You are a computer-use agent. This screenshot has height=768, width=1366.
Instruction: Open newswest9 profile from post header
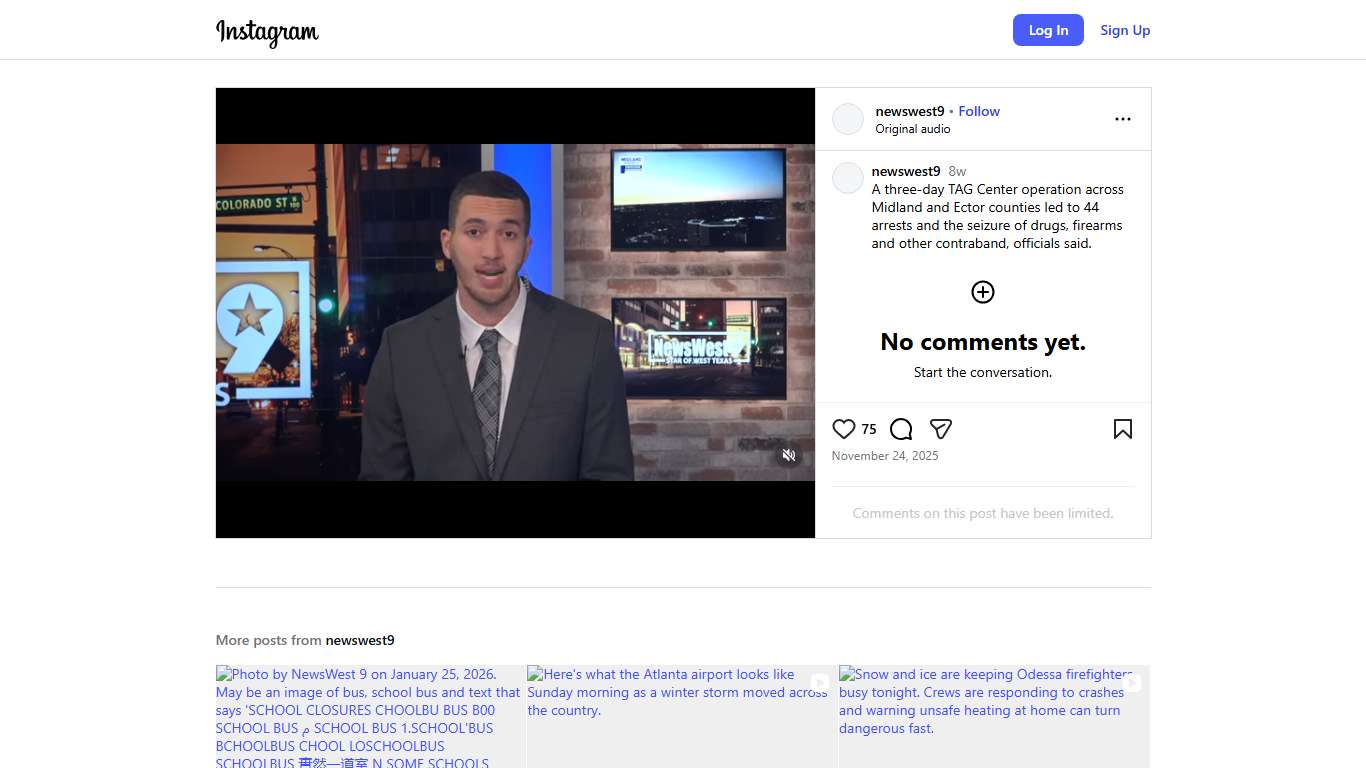[x=909, y=111]
